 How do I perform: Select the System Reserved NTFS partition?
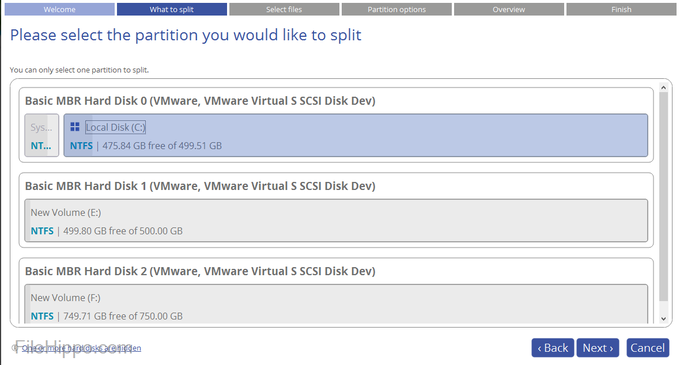point(42,135)
